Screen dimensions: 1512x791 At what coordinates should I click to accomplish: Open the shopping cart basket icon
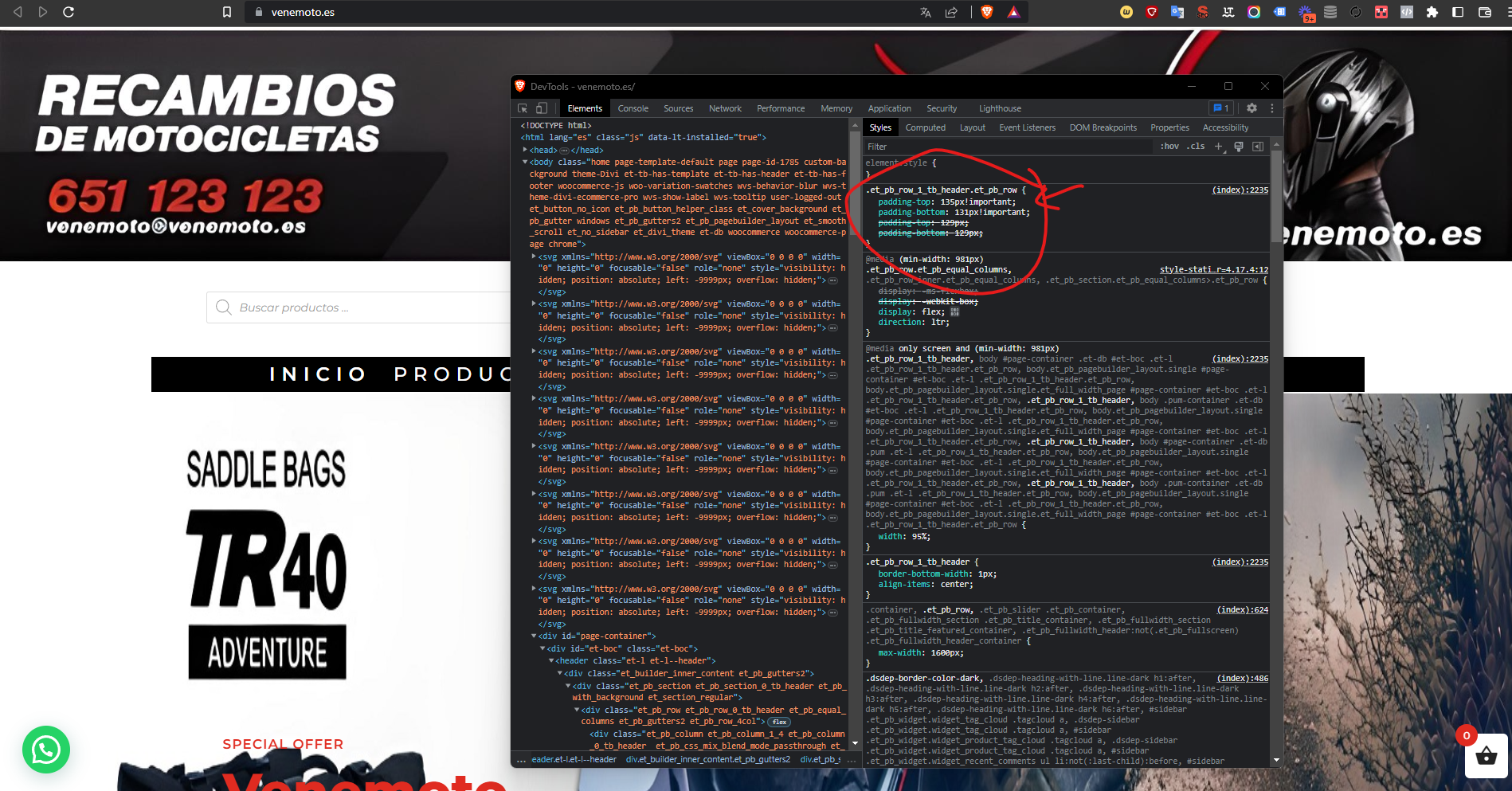tap(1487, 756)
